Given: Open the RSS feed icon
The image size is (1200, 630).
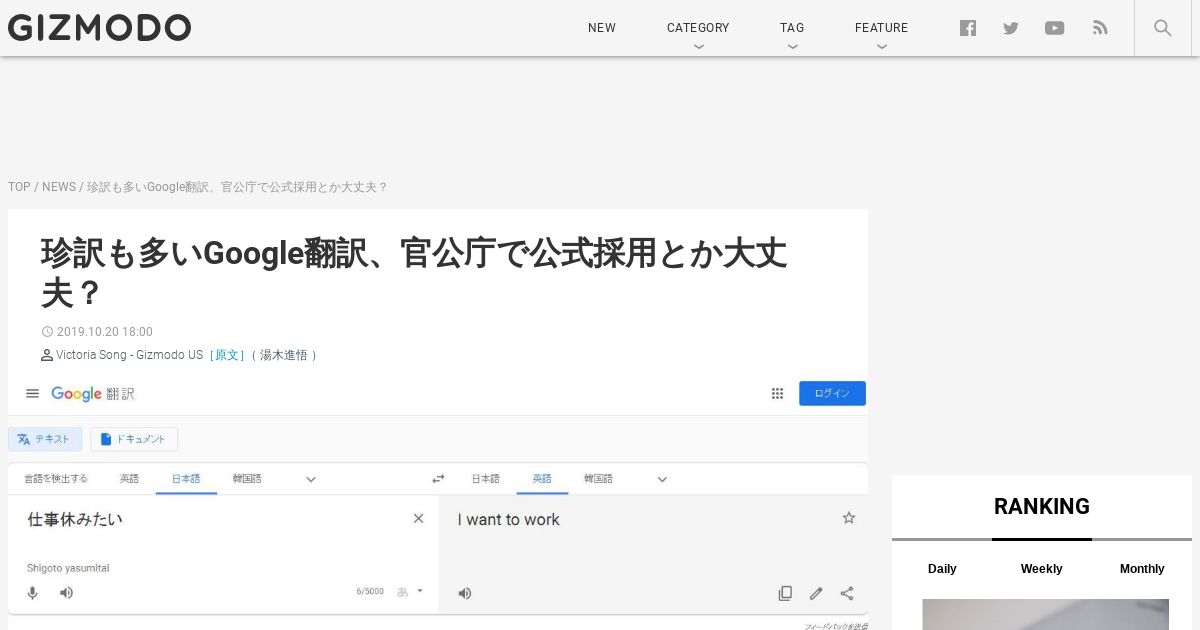Looking at the screenshot, I should 1100,28.
